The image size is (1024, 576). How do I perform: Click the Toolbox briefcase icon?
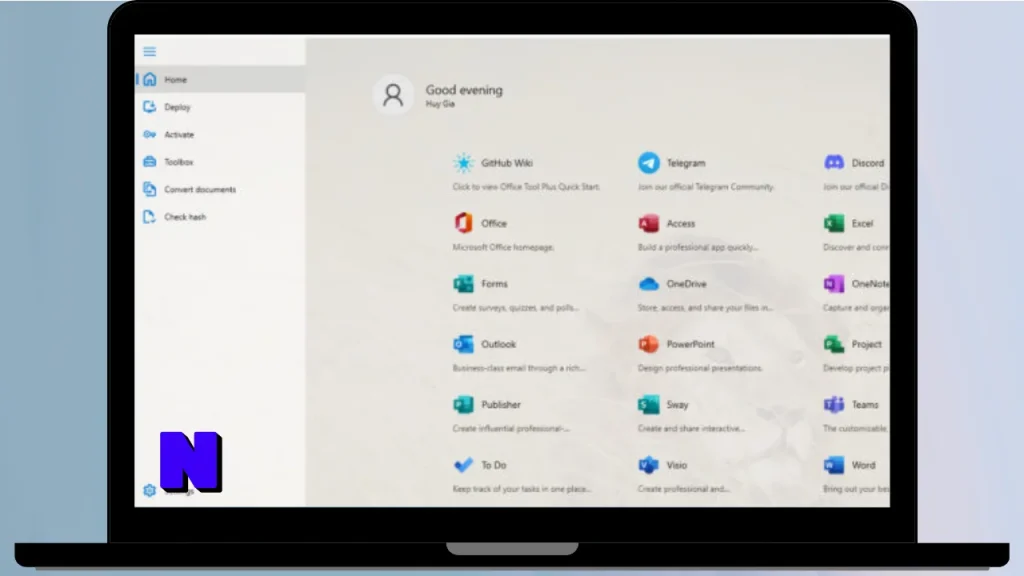(150, 161)
